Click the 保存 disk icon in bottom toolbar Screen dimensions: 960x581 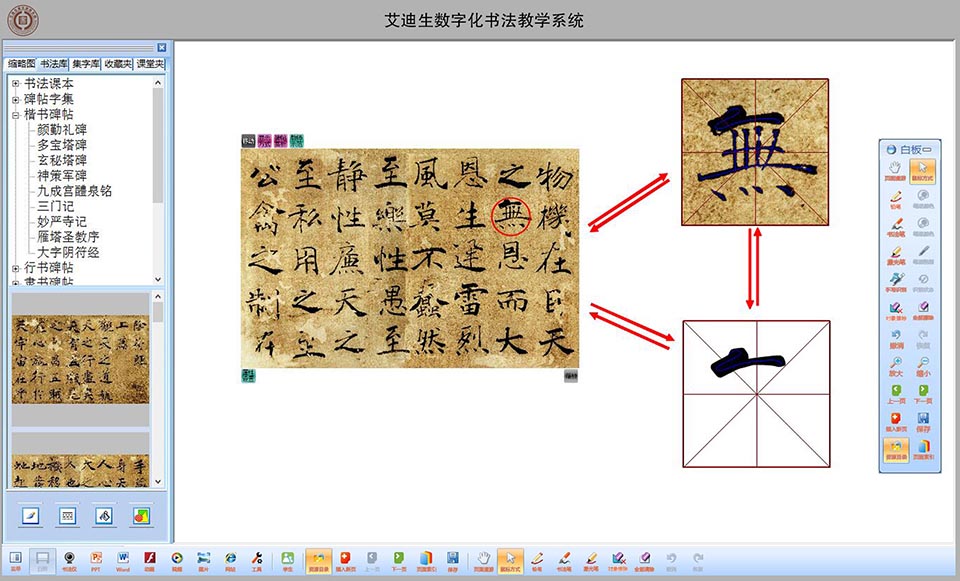[452, 560]
